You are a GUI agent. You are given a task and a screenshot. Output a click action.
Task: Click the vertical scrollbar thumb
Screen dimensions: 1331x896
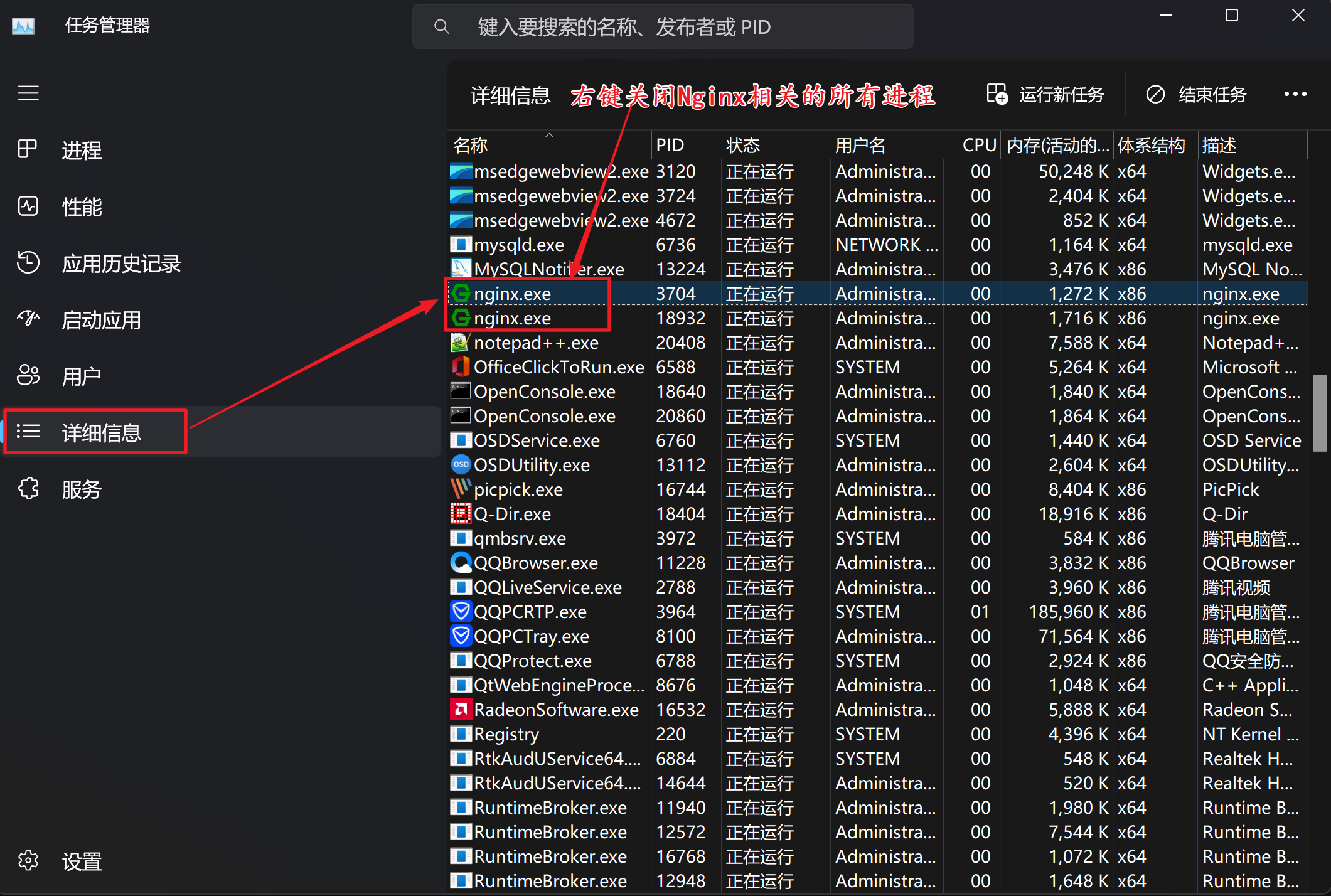coord(1319,413)
